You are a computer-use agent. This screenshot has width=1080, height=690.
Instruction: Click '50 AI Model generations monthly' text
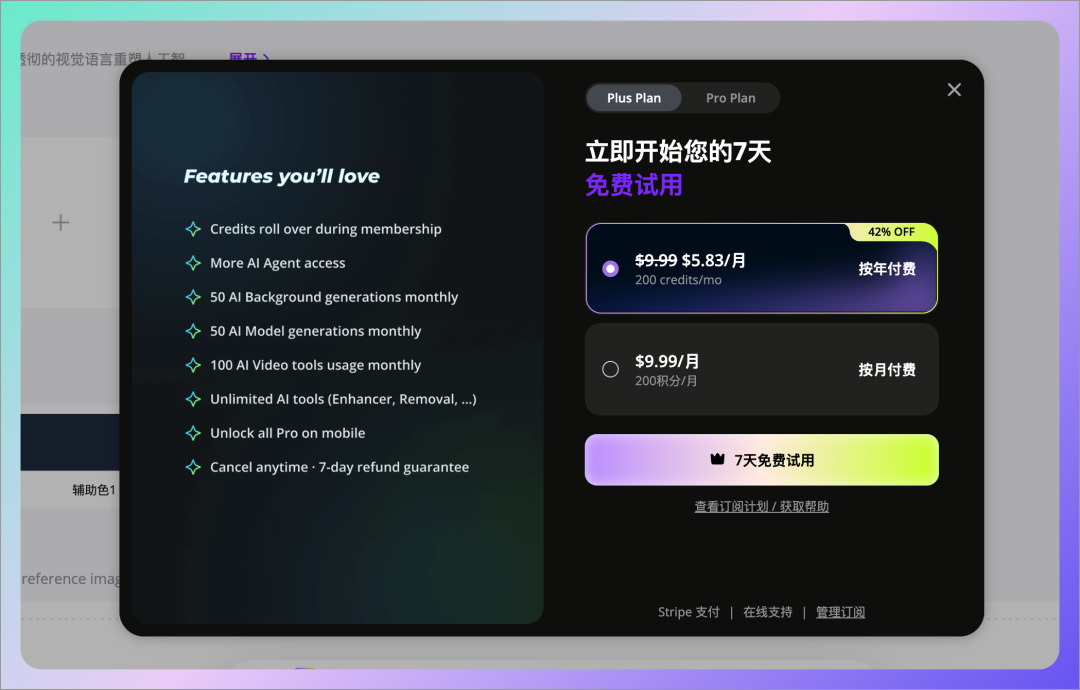315,331
